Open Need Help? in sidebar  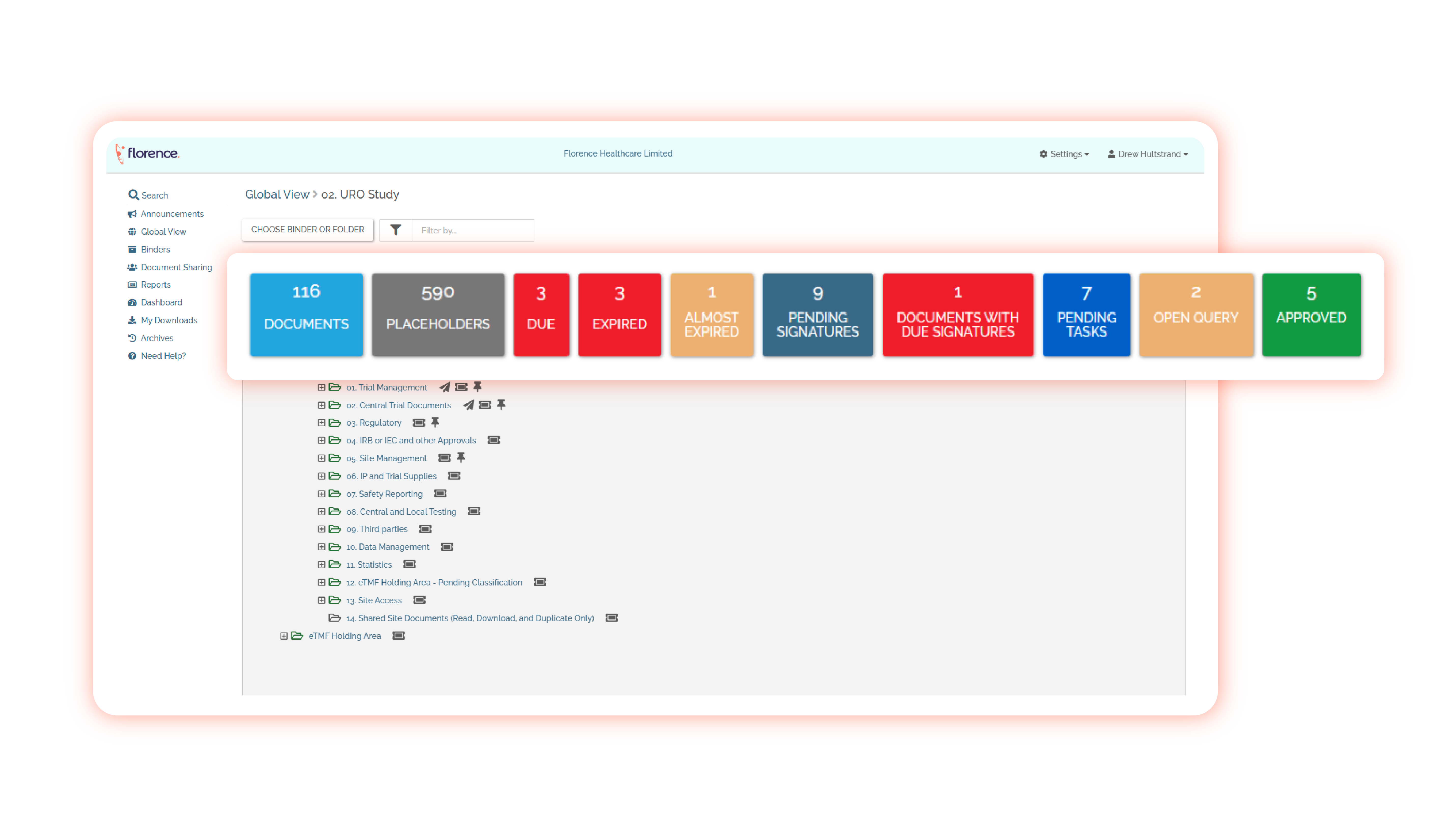pos(157,356)
